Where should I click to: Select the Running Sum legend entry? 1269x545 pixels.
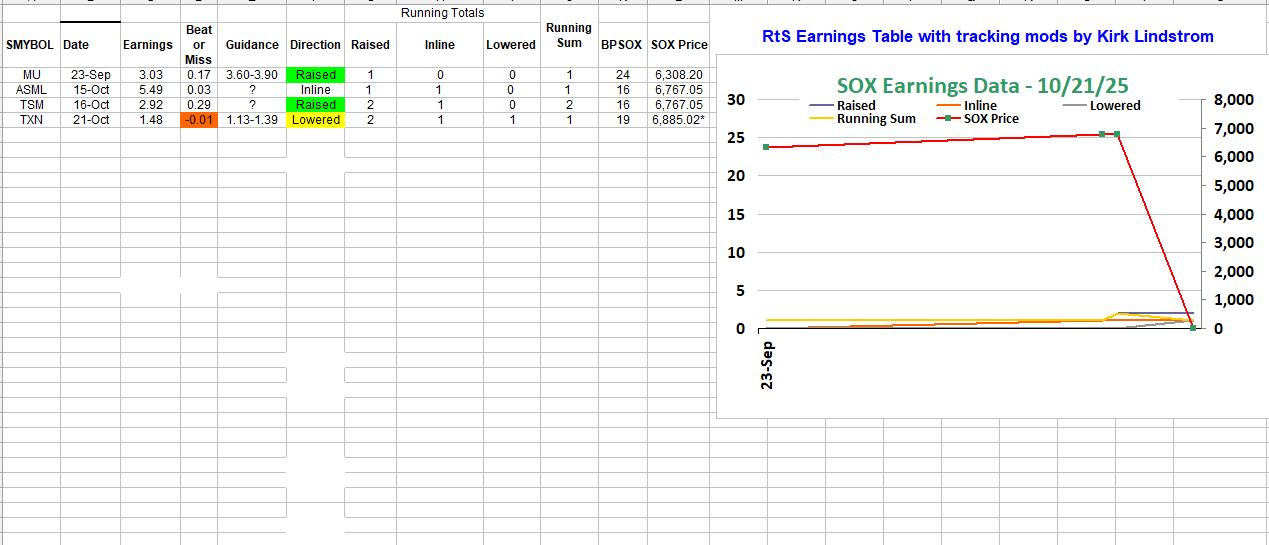click(875, 119)
